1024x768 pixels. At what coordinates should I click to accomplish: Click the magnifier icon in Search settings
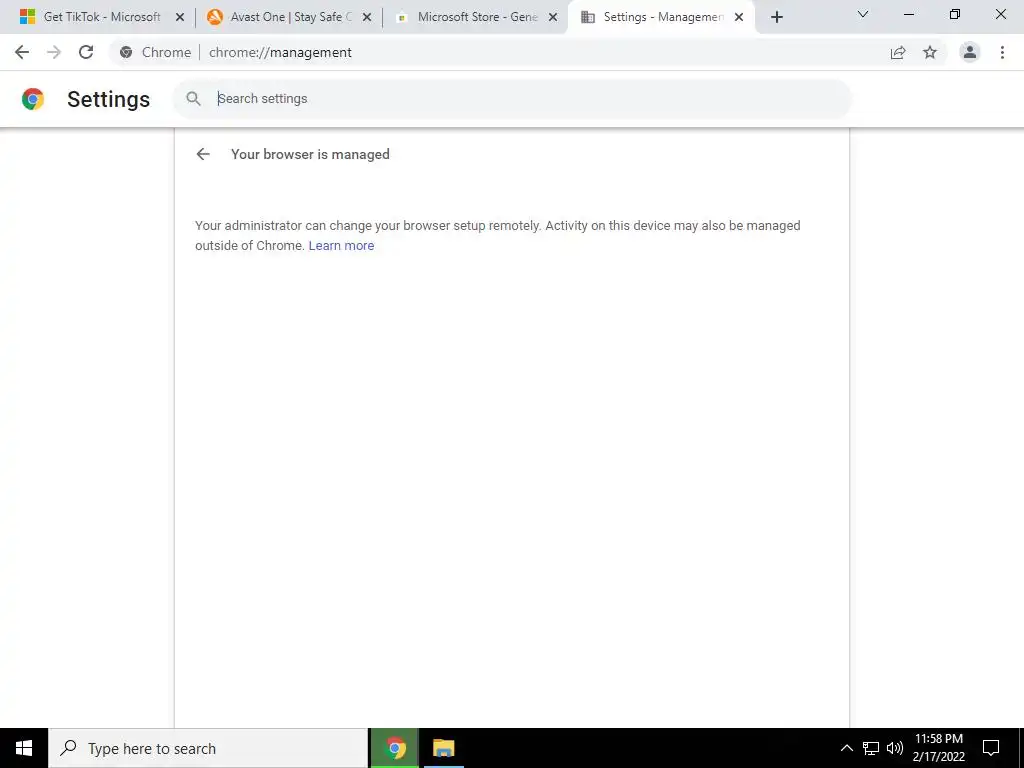(x=193, y=99)
